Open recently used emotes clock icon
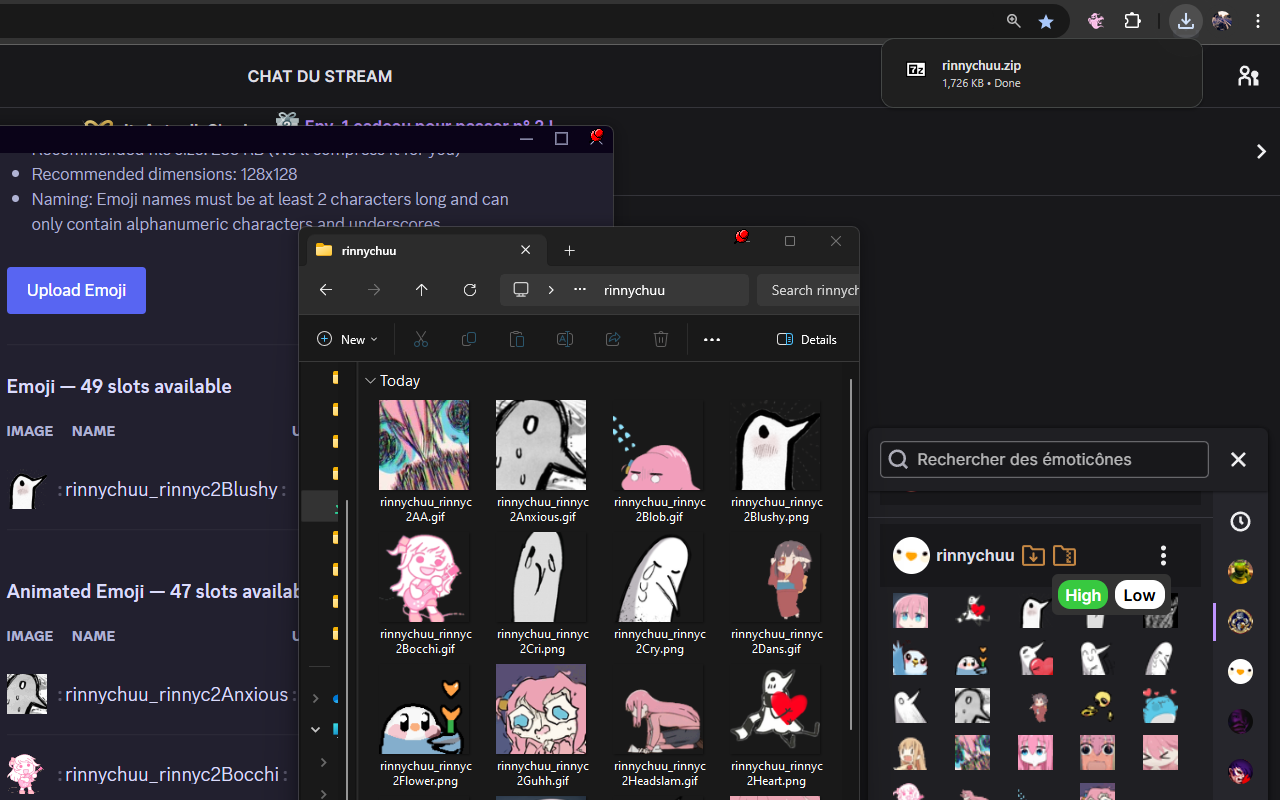 click(1240, 522)
